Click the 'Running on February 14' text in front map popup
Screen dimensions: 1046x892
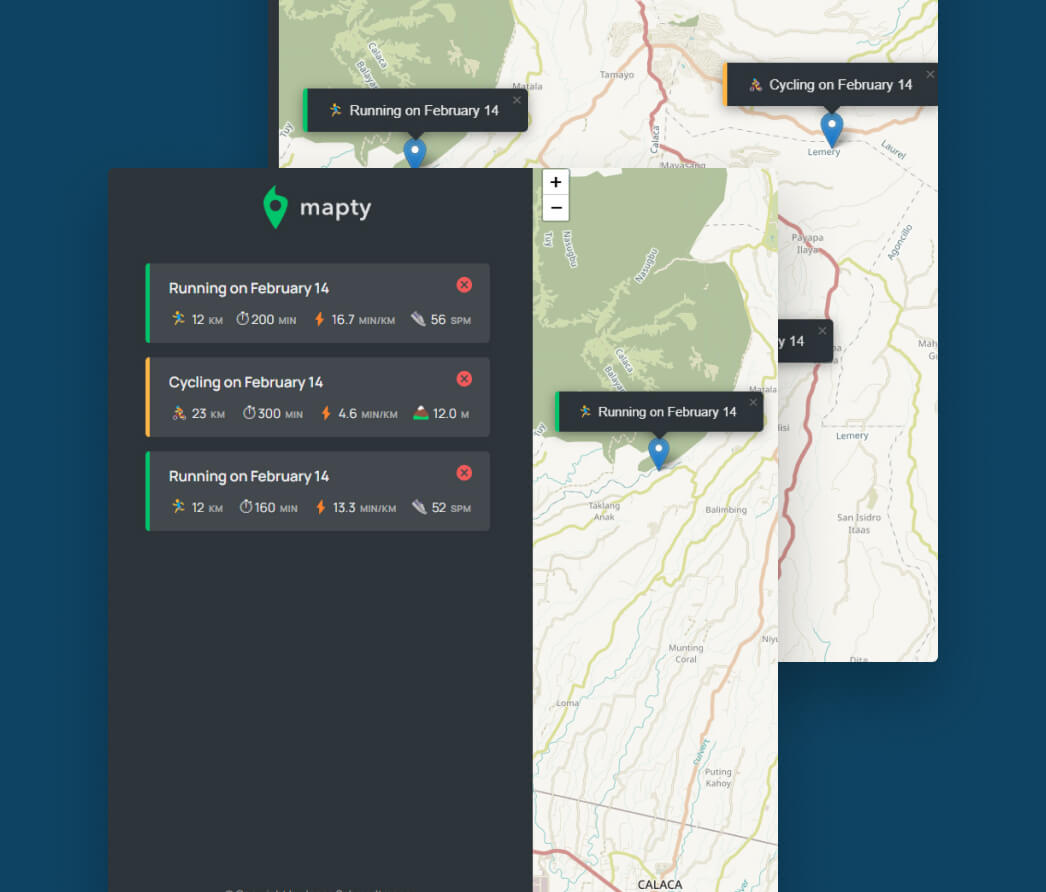(x=667, y=412)
